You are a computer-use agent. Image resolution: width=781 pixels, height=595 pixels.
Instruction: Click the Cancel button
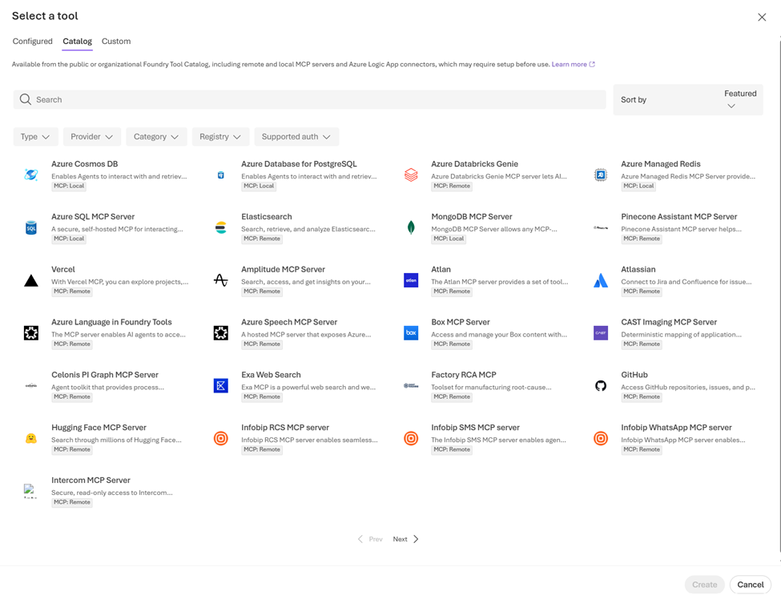click(x=750, y=585)
